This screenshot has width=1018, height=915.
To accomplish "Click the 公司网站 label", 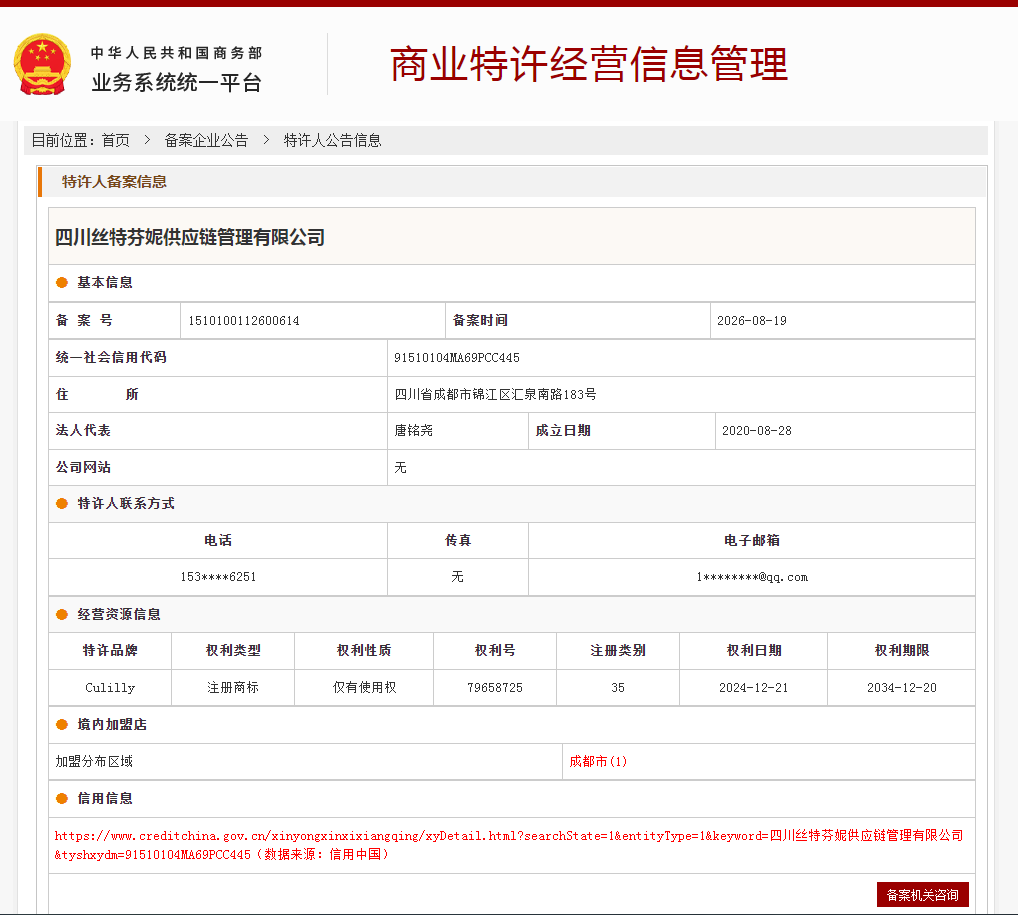I will point(83,467).
